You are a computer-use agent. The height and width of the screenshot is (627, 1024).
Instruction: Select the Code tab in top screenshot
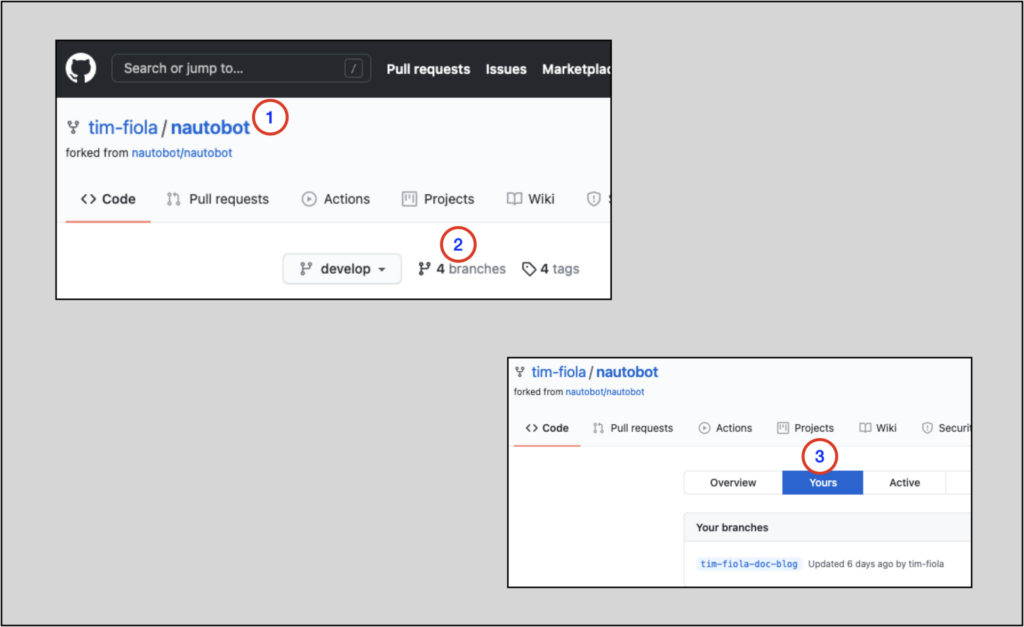pos(108,199)
